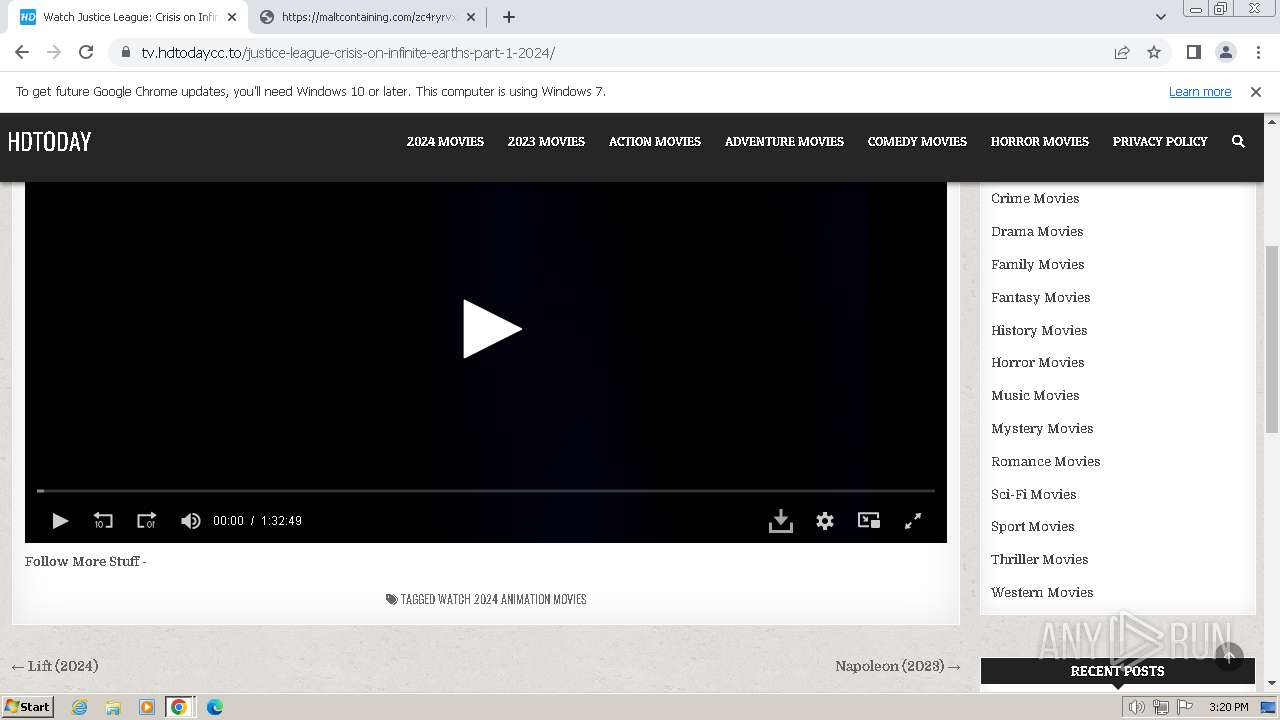Close the Watch Justice League tab
The image size is (1280, 720).
click(x=232, y=17)
